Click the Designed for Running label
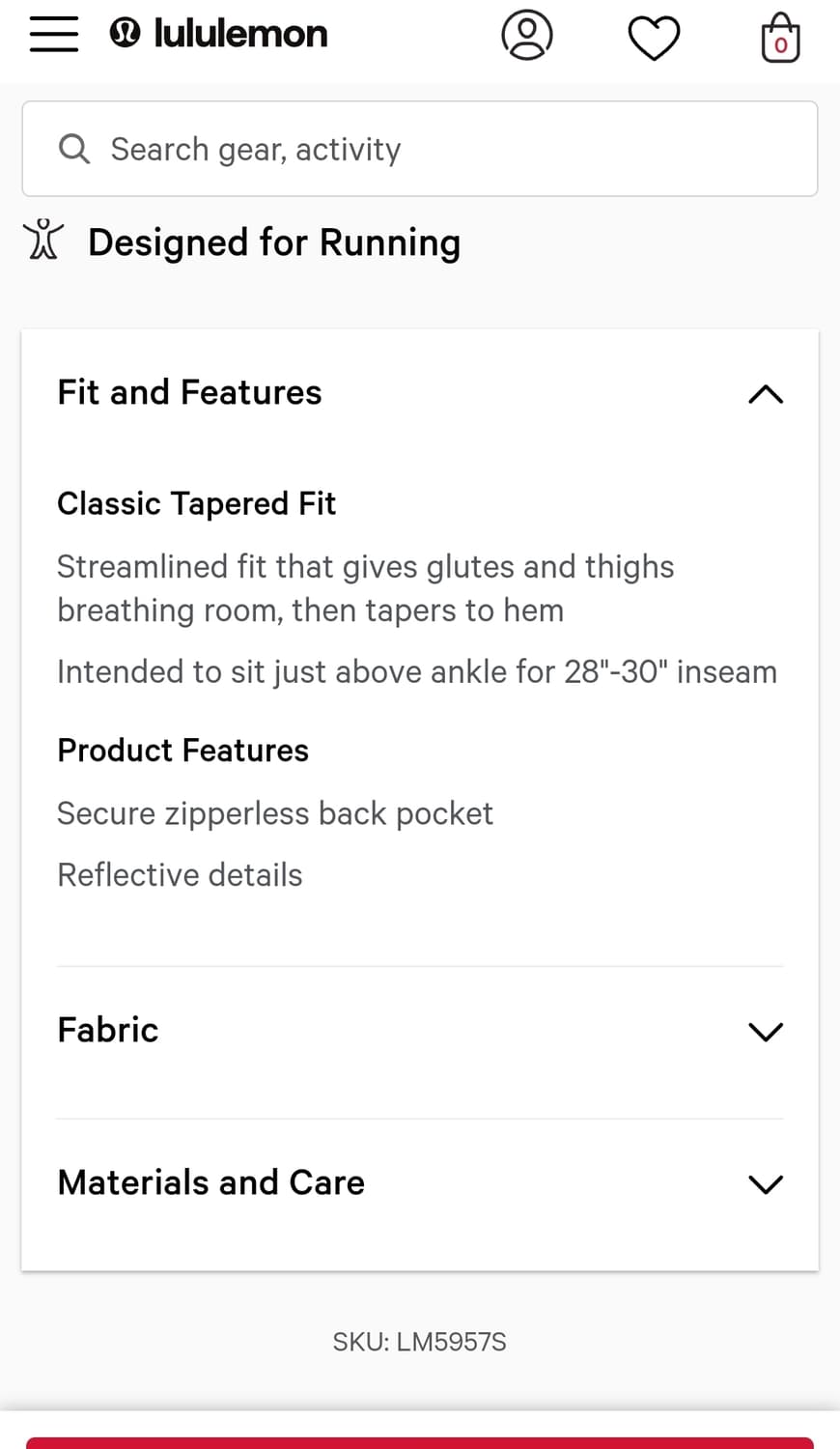This screenshot has height=1449, width=840. (274, 242)
